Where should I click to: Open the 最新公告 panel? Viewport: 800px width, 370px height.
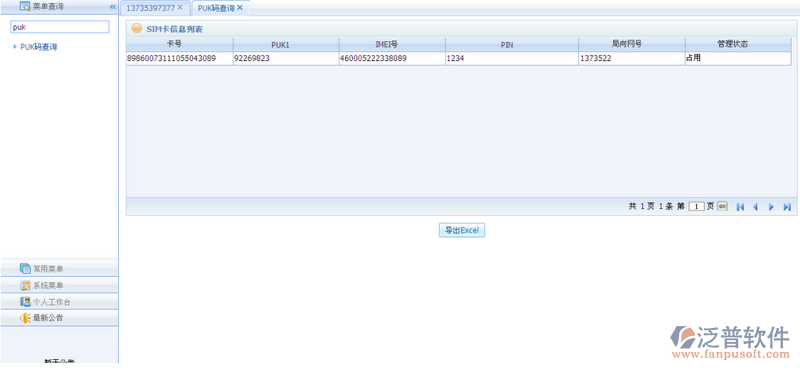59,318
